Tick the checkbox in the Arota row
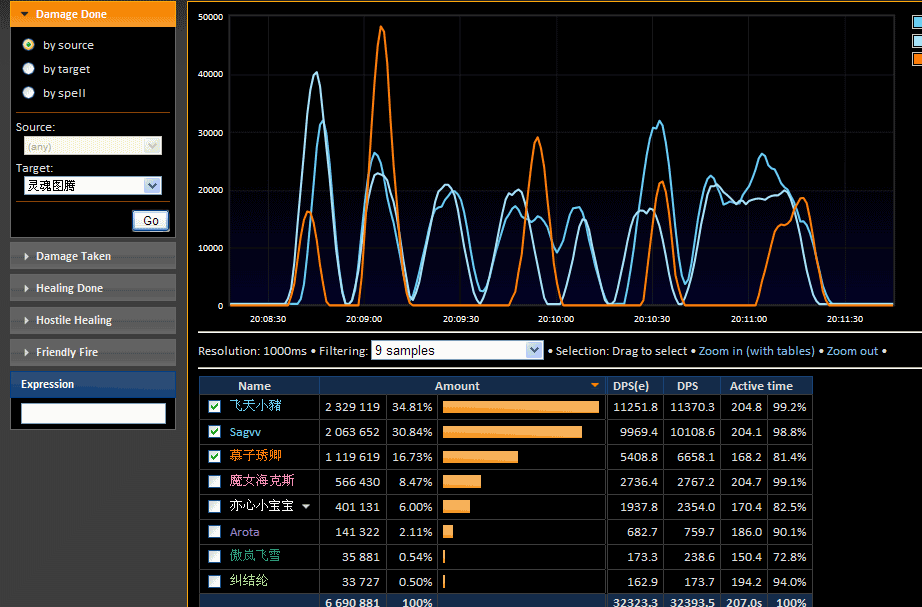Image resolution: width=922 pixels, height=607 pixels. coord(215,532)
